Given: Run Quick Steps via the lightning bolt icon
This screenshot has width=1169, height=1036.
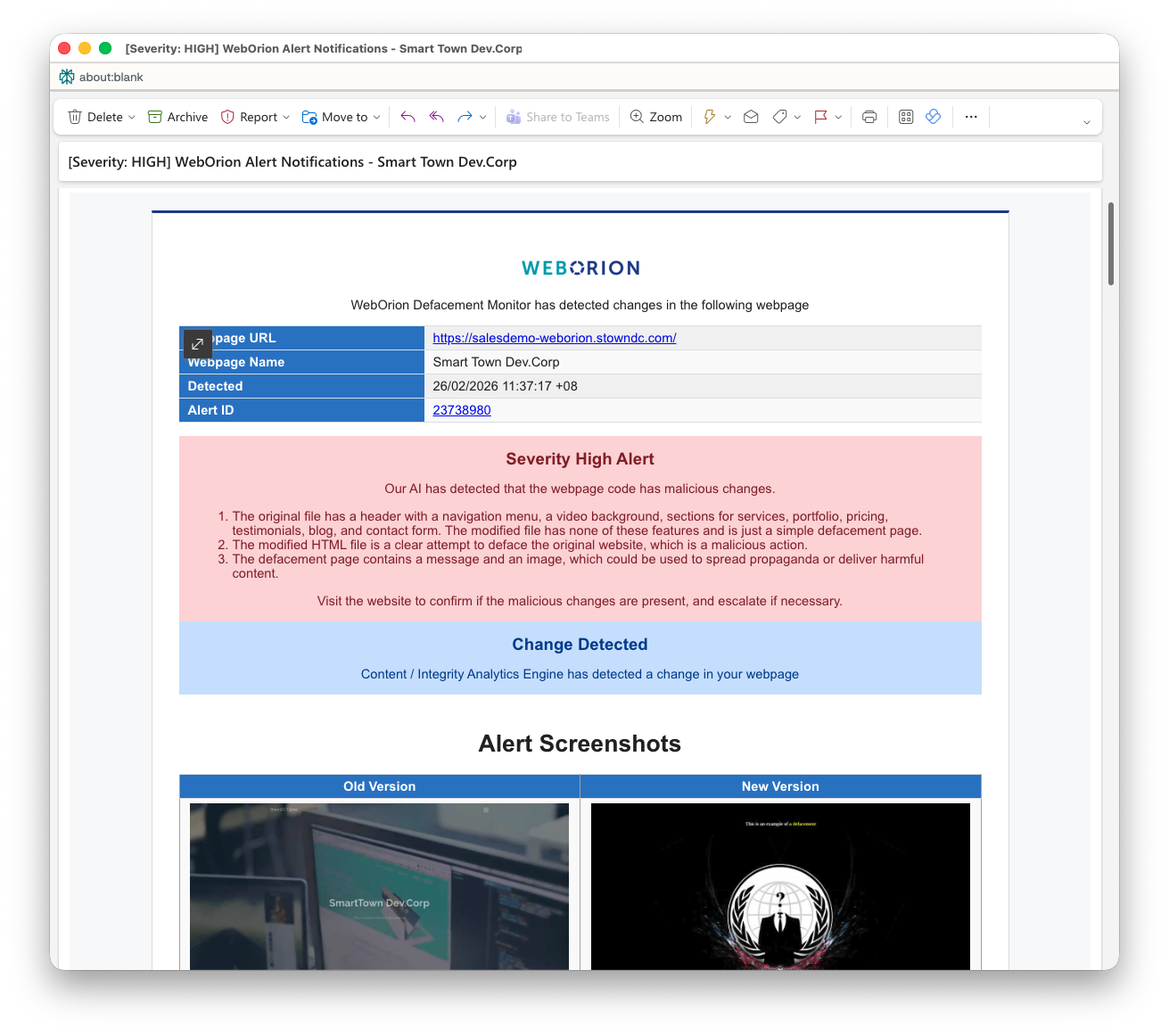Looking at the screenshot, I should 711,116.
